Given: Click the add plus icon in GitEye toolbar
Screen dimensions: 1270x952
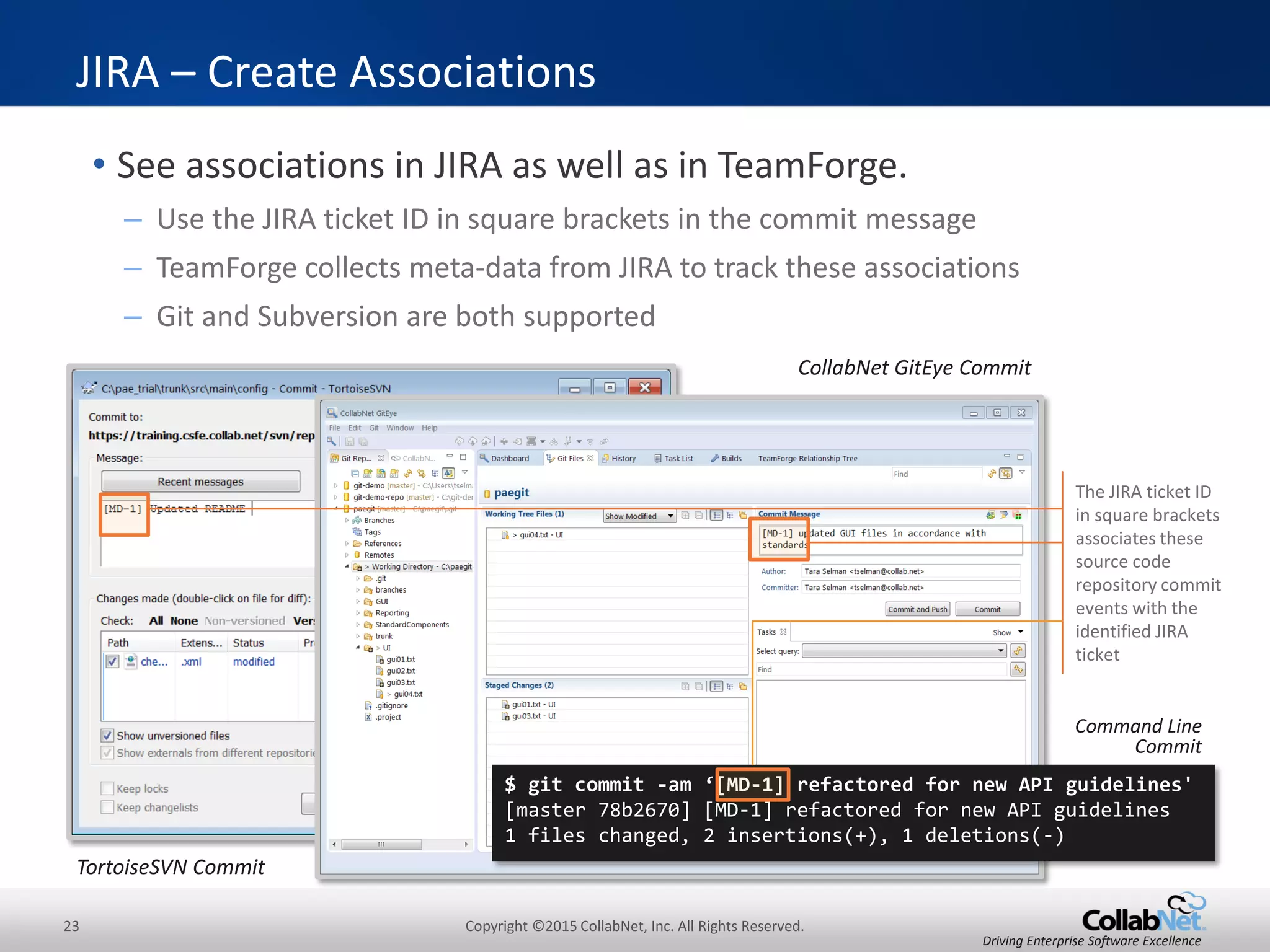Looking at the screenshot, I should click(x=504, y=441).
